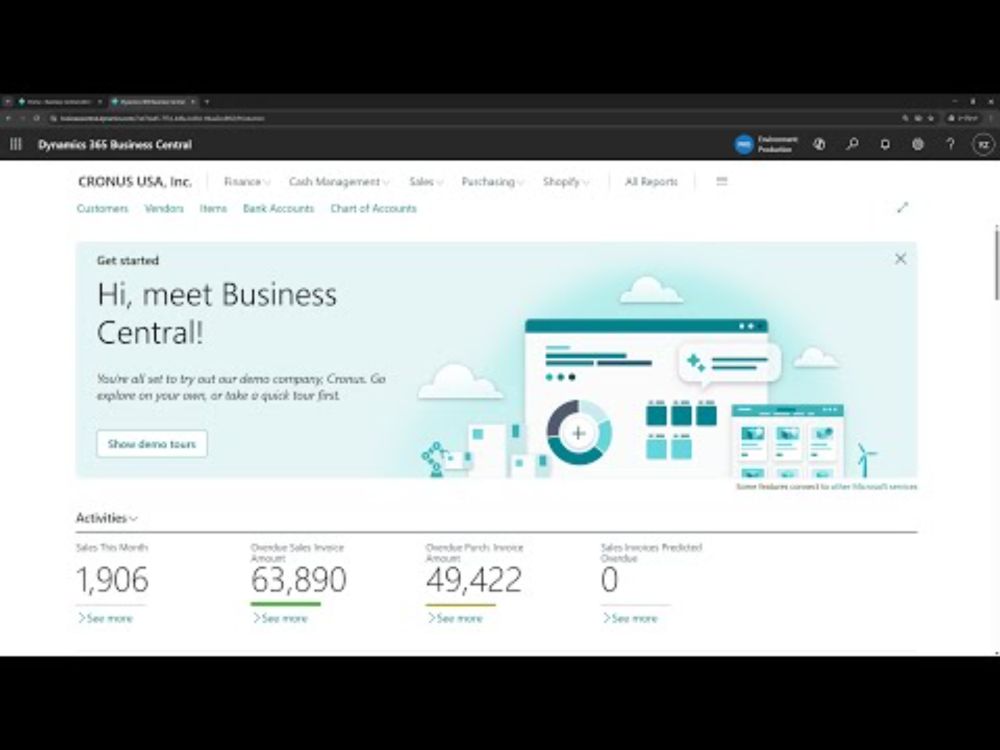1000x750 pixels.
Task: Click the expand page arrows icon
Action: (902, 208)
